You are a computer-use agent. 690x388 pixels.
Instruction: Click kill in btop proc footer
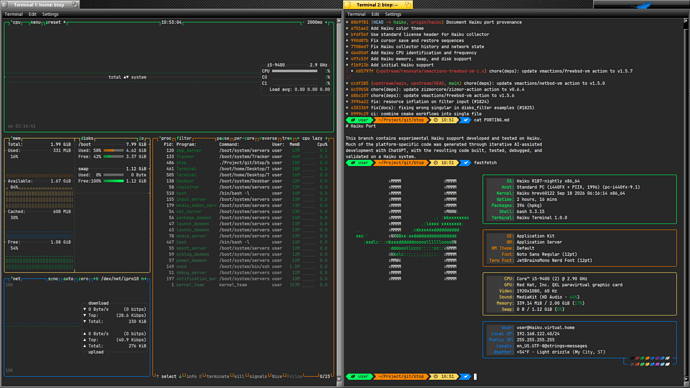[x=238, y=376]
